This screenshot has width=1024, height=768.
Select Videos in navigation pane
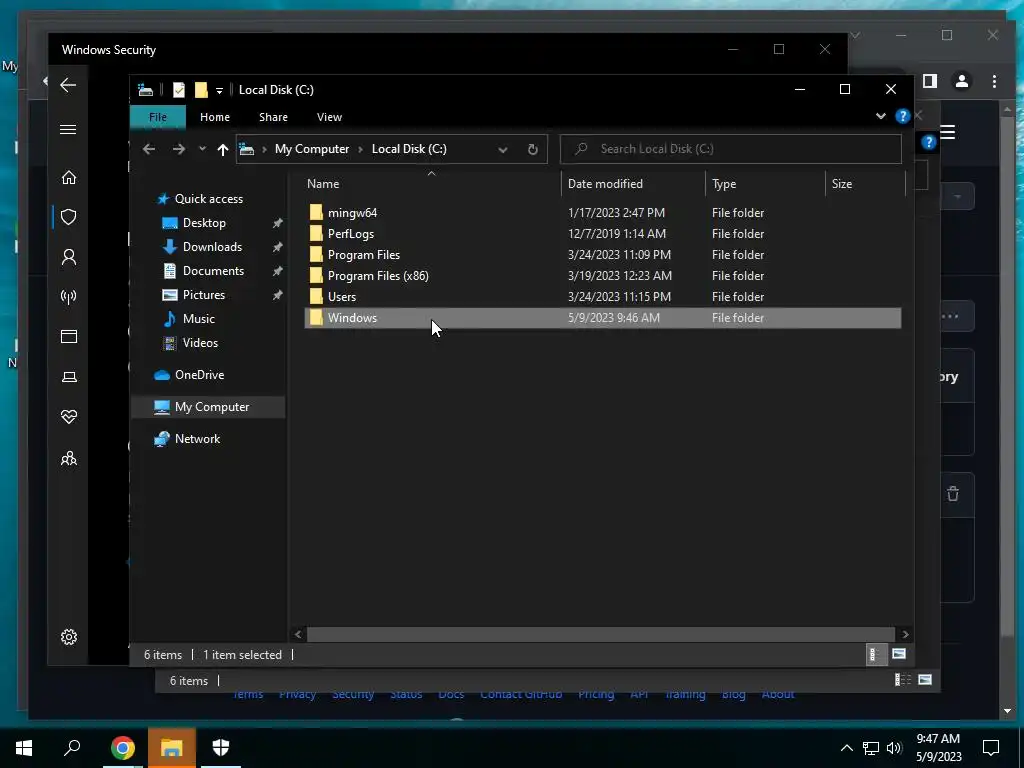pos(200,343)
